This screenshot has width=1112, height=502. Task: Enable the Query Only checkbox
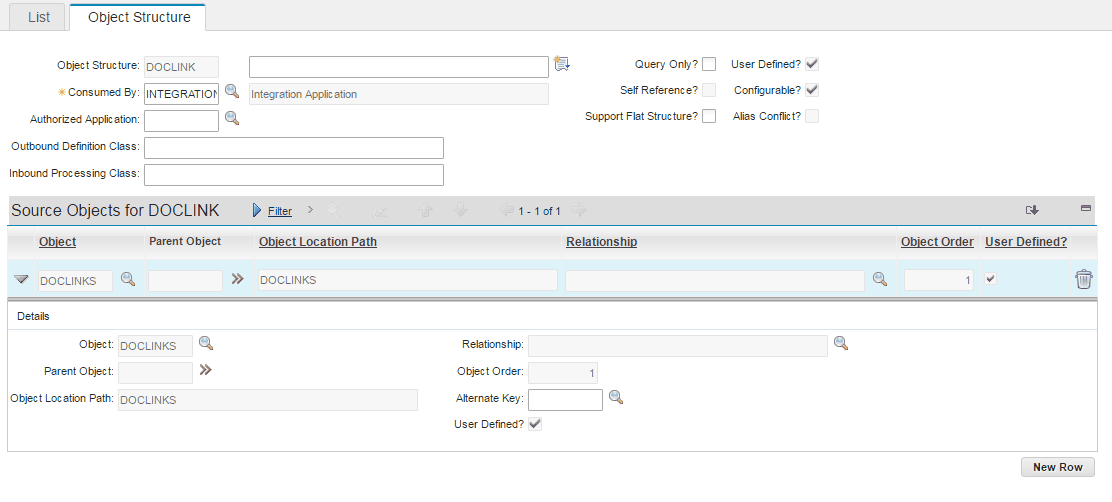[709, 65]
